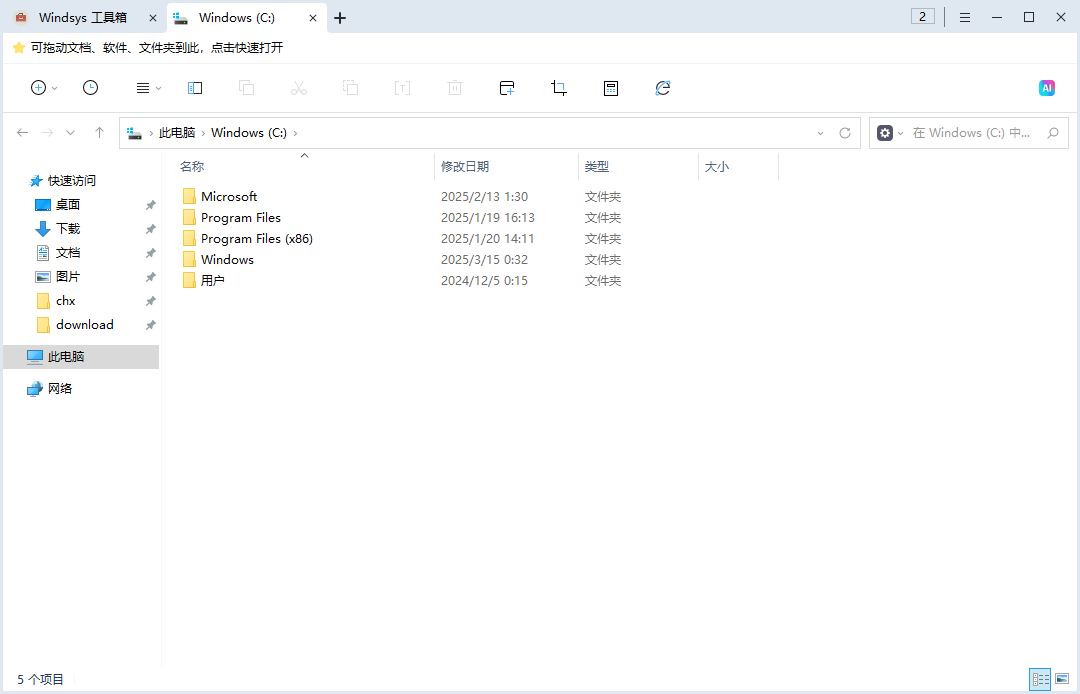Click Windows (C:) breadcrumb segment
Viewport: 1080px width, 694px height.
point(249,133)
